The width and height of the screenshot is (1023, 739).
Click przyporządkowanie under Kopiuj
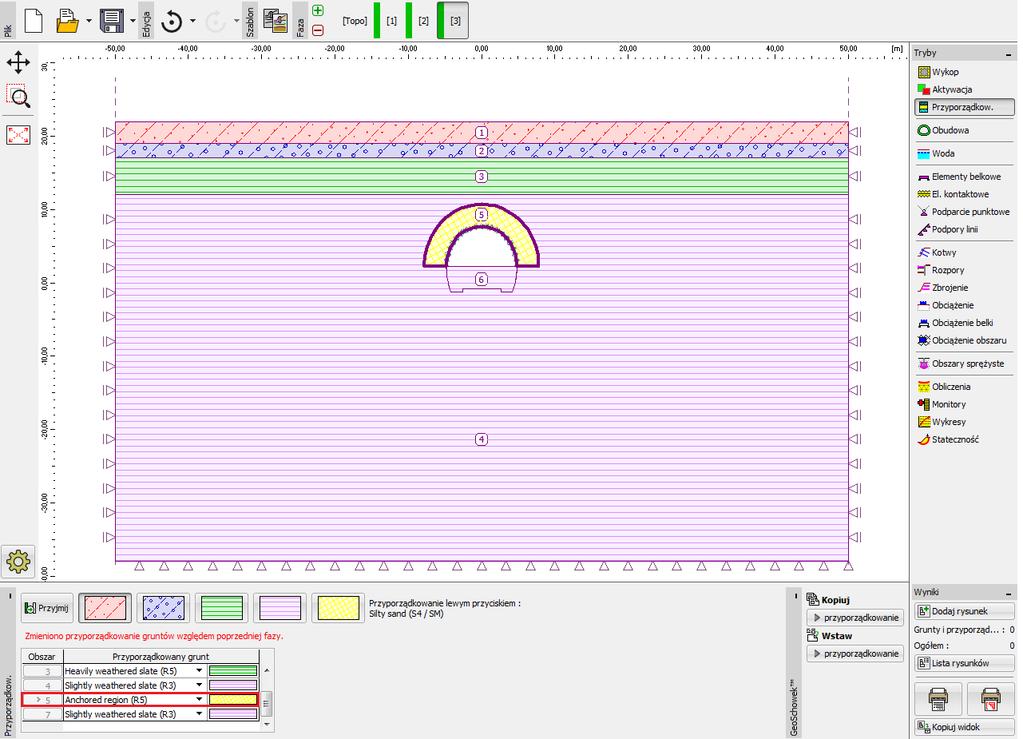855,617
